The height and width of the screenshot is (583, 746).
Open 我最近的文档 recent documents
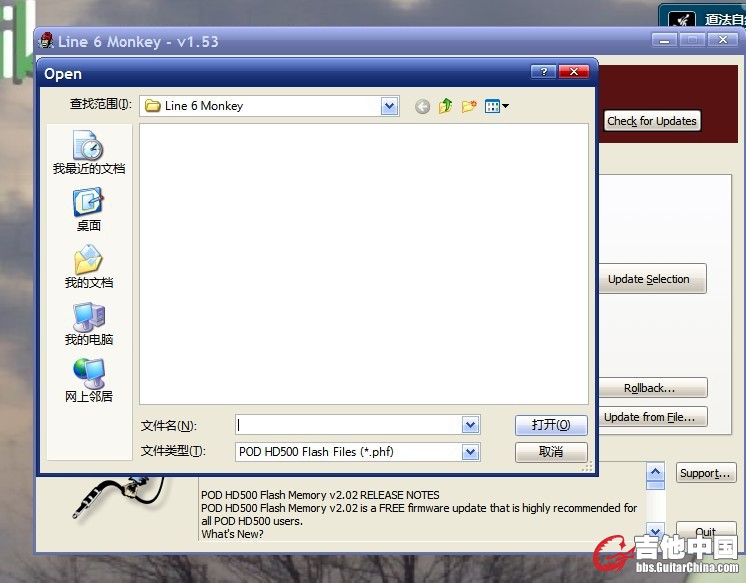(89, 152)
